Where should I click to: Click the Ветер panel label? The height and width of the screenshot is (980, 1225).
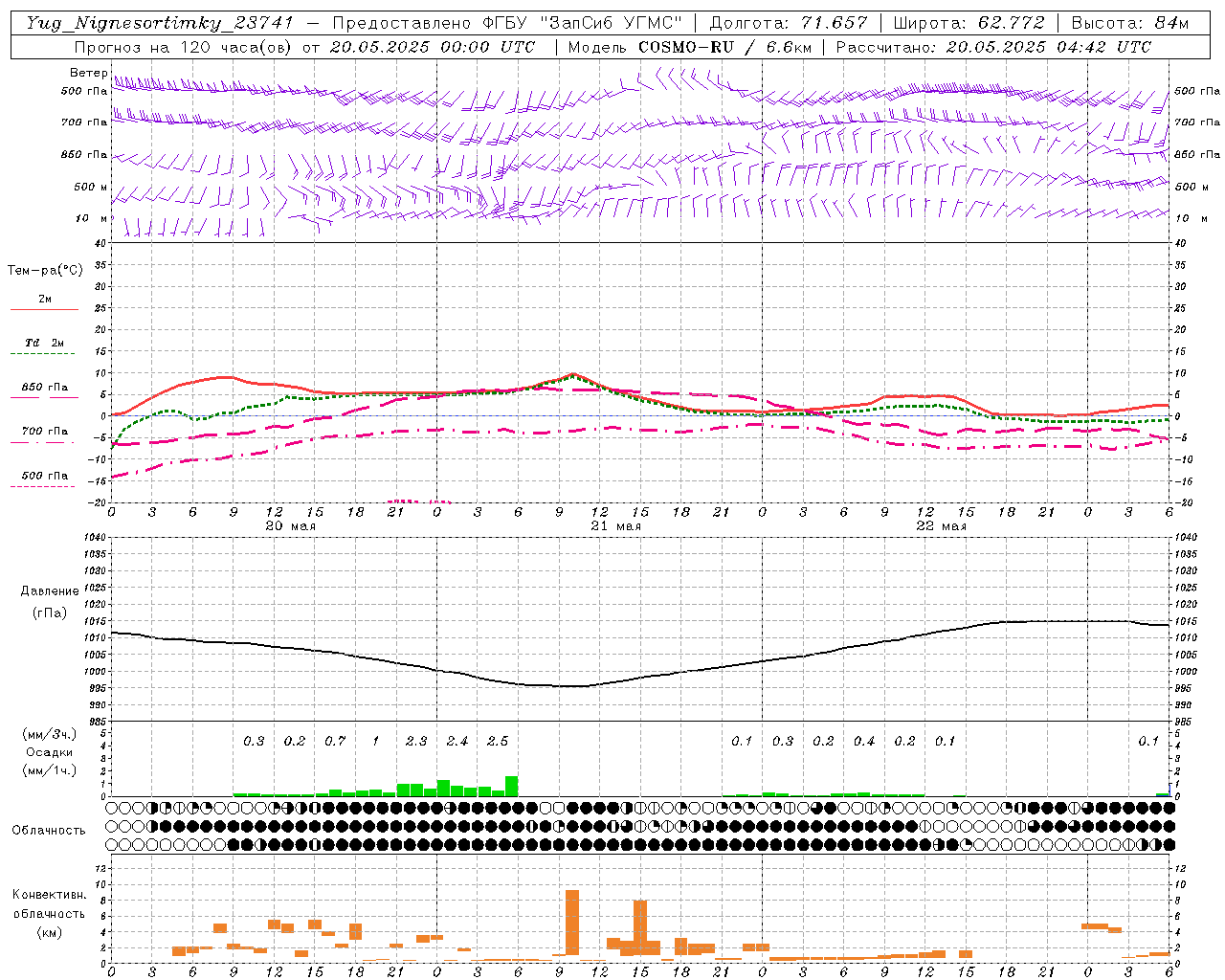(88, 73)
